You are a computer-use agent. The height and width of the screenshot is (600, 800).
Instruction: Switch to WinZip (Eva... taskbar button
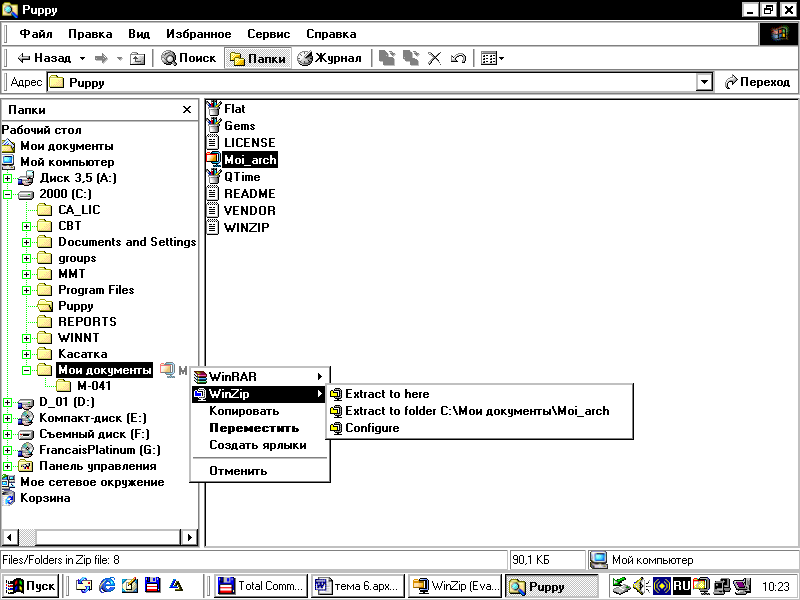pyautogui.click(x=455, y=586)
